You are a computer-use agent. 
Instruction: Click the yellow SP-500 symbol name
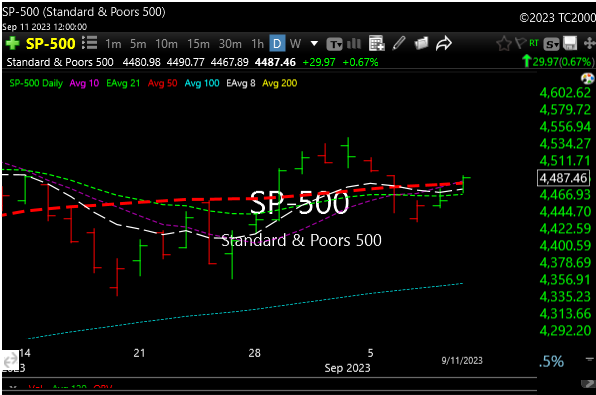coord(51,44)
